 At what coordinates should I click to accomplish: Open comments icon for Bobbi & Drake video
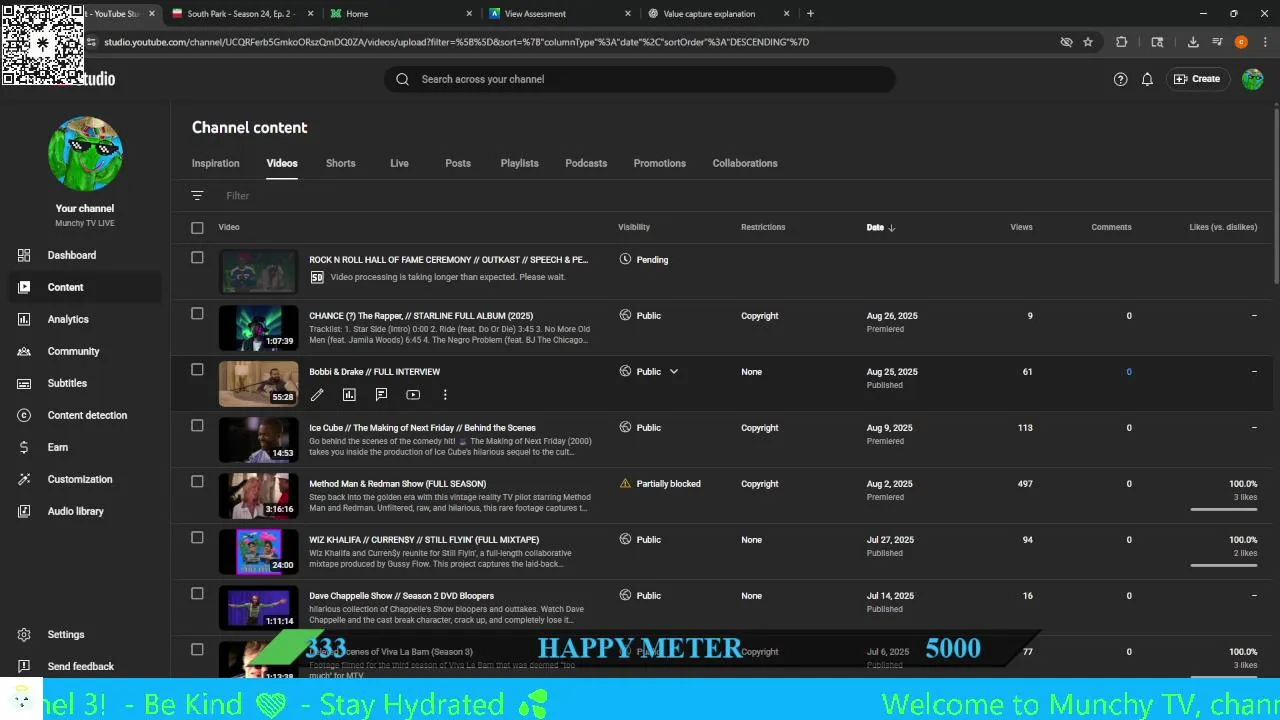[381, 395]
